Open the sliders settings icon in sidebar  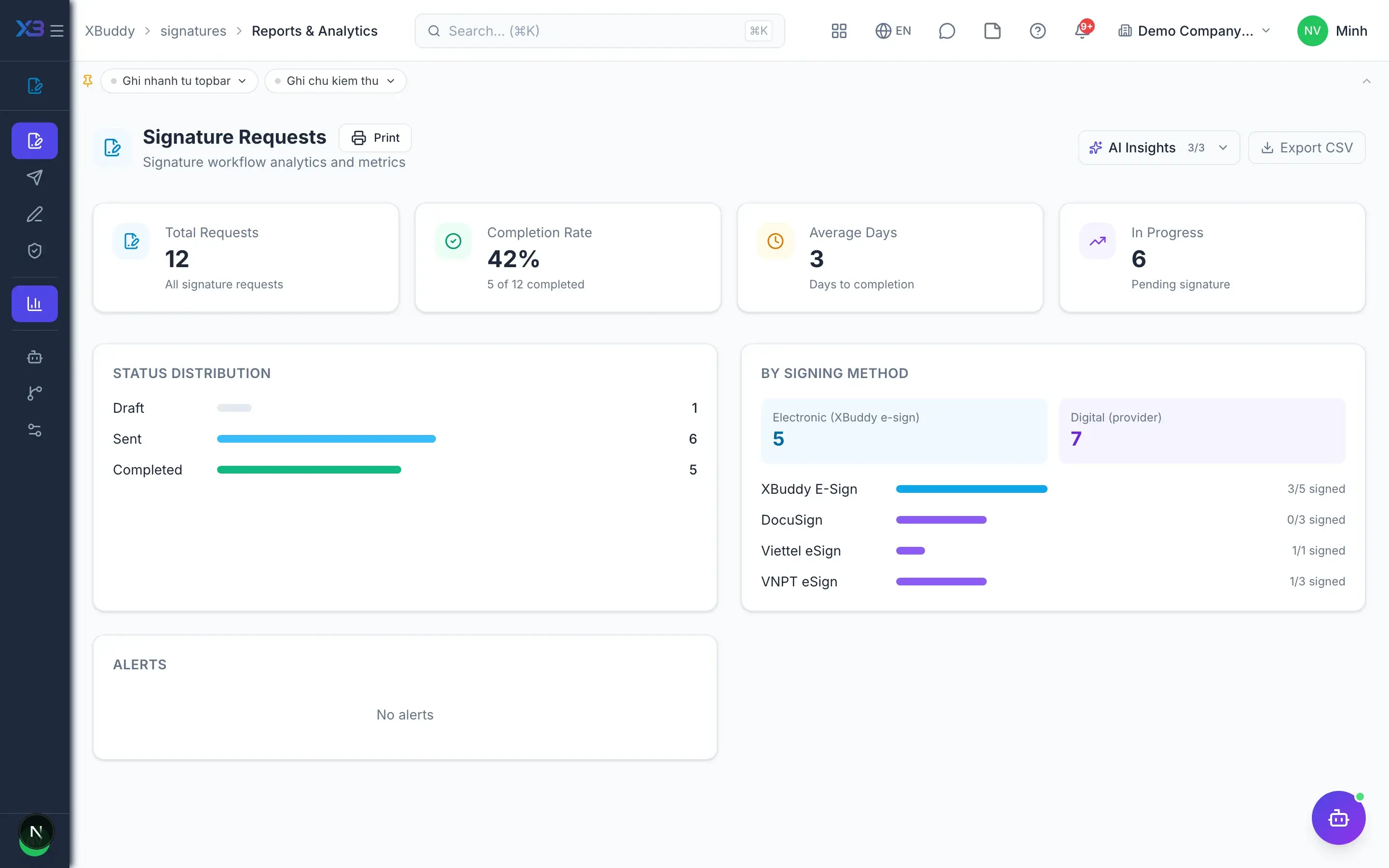[x=35, y=430]
